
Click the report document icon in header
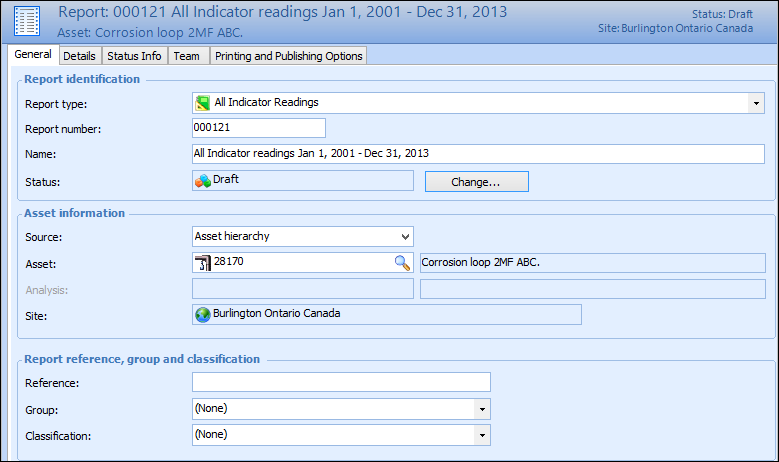(x=27, y=21)
